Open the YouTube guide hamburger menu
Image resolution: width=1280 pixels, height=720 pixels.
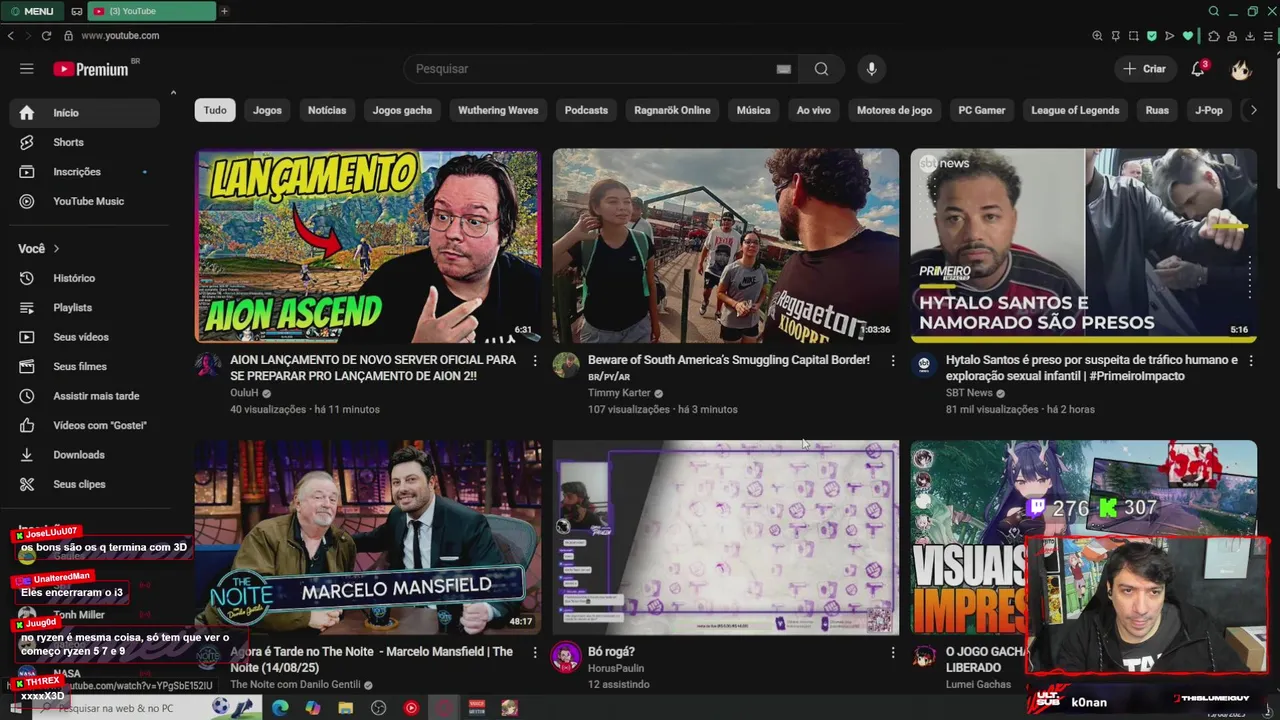[x=27, y=69]
